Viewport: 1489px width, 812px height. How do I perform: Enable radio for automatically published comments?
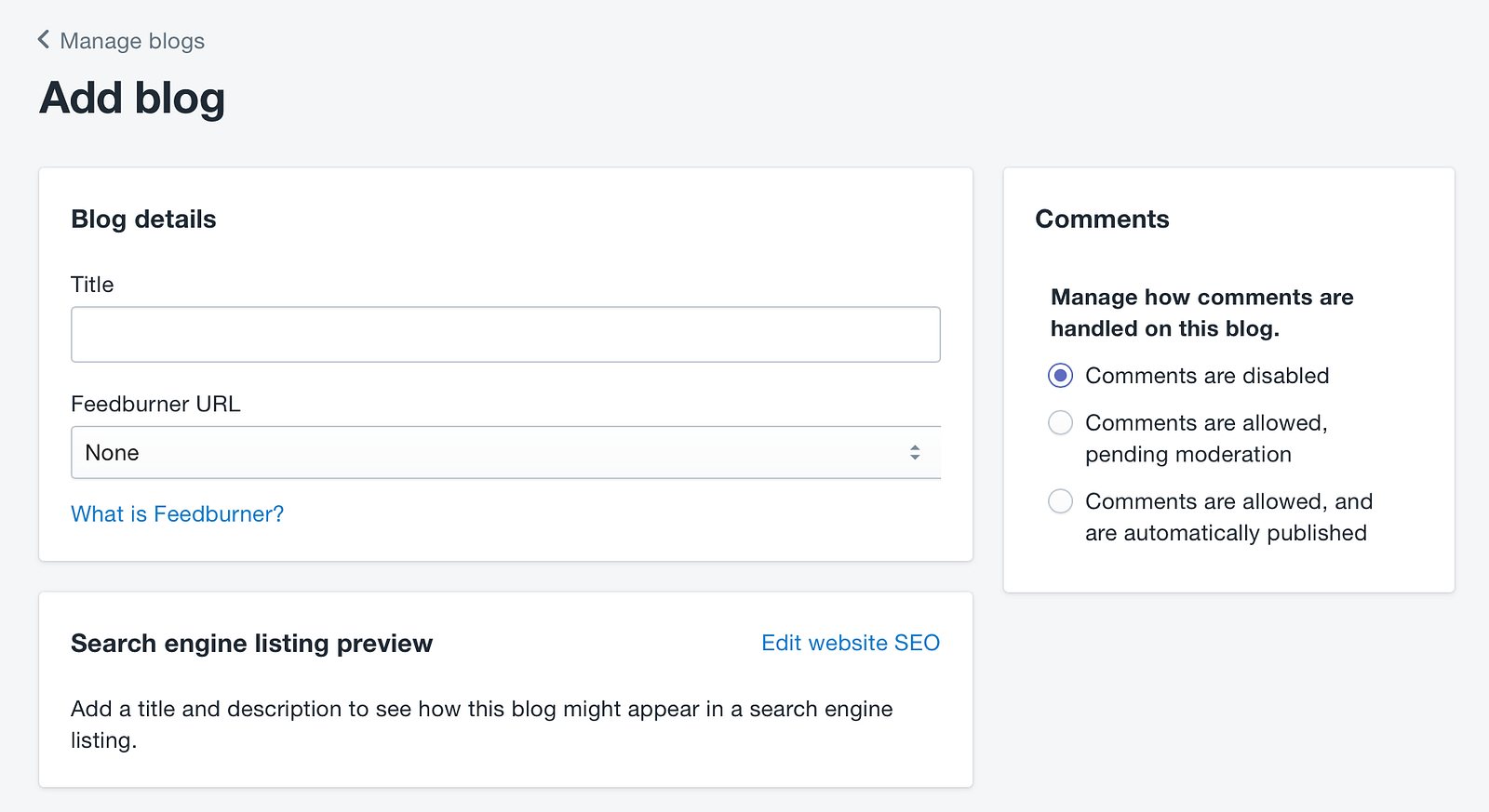point(1060,502)
